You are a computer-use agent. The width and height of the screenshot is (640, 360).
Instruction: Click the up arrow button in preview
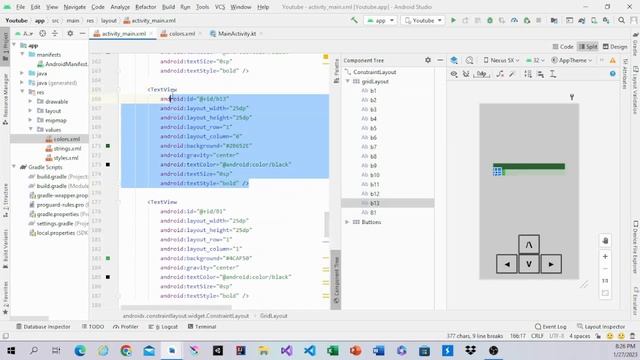[529, 244]
